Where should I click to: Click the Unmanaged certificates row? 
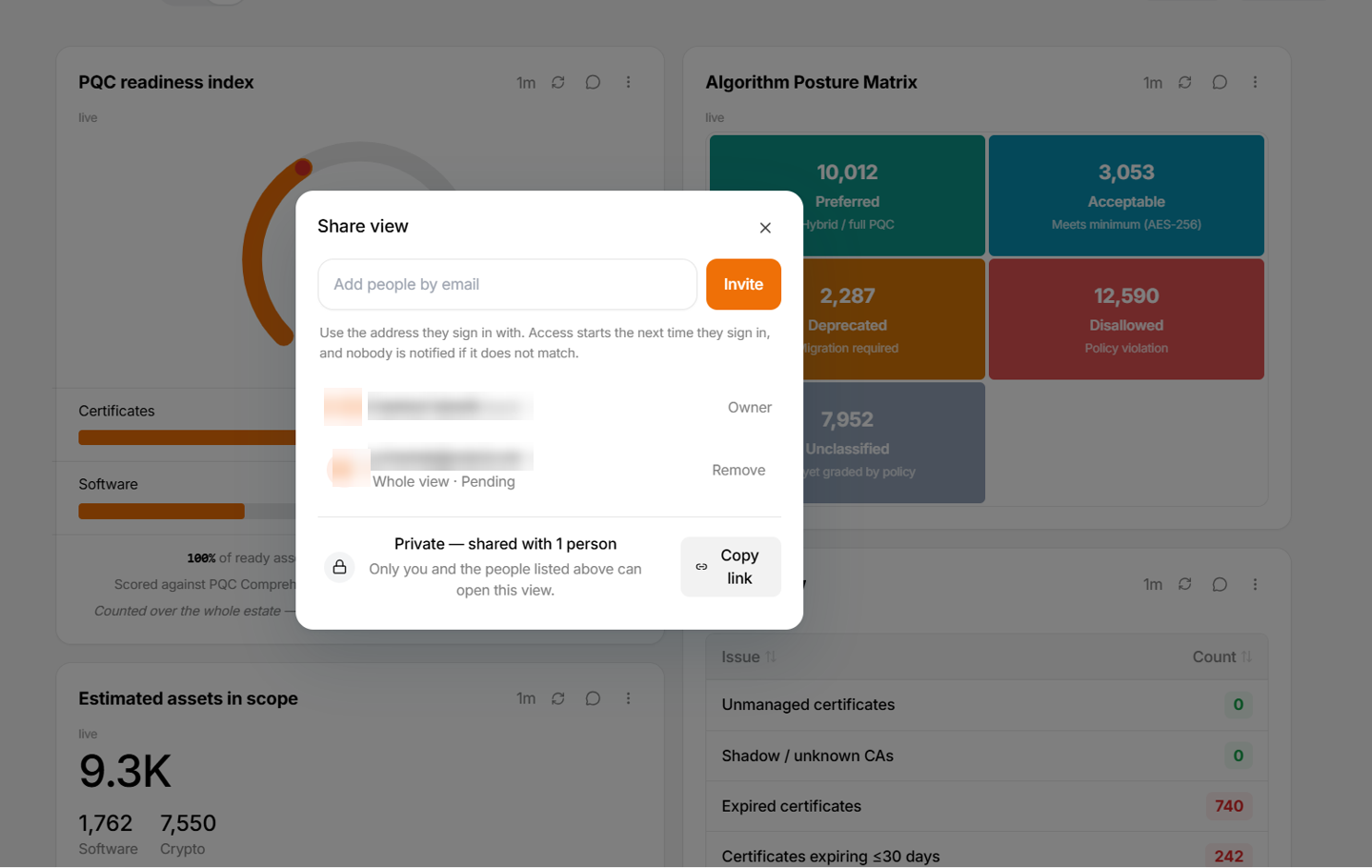[987, 705]
